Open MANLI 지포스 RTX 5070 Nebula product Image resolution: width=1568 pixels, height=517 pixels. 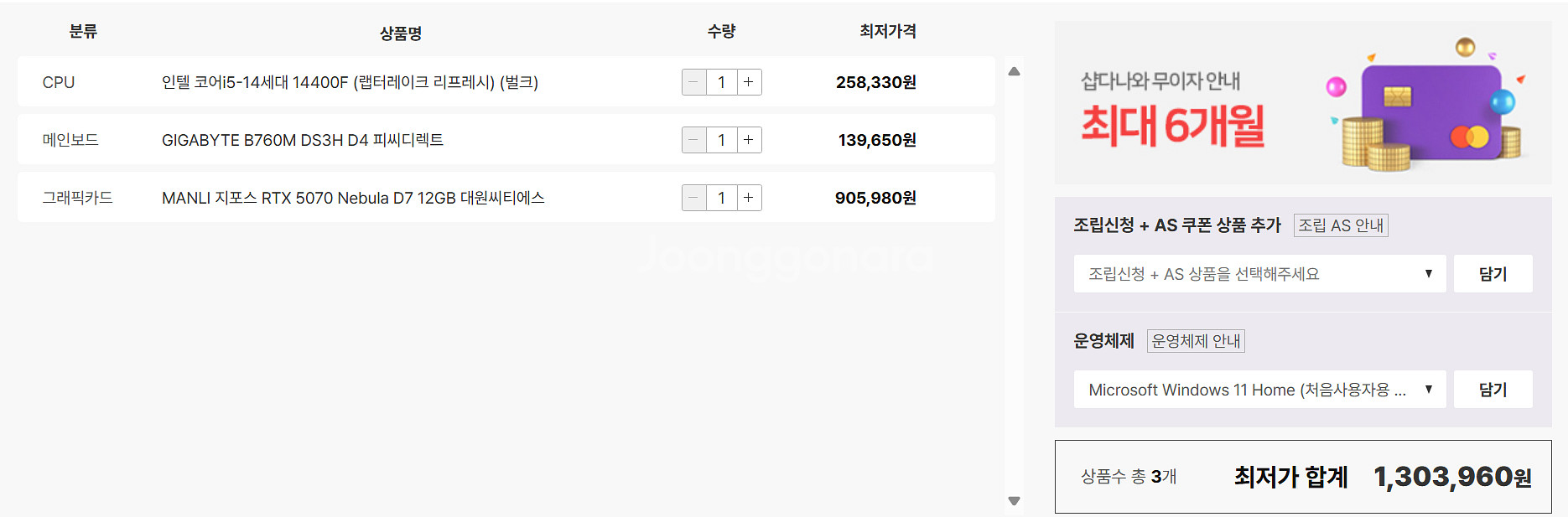pos(353,198)
